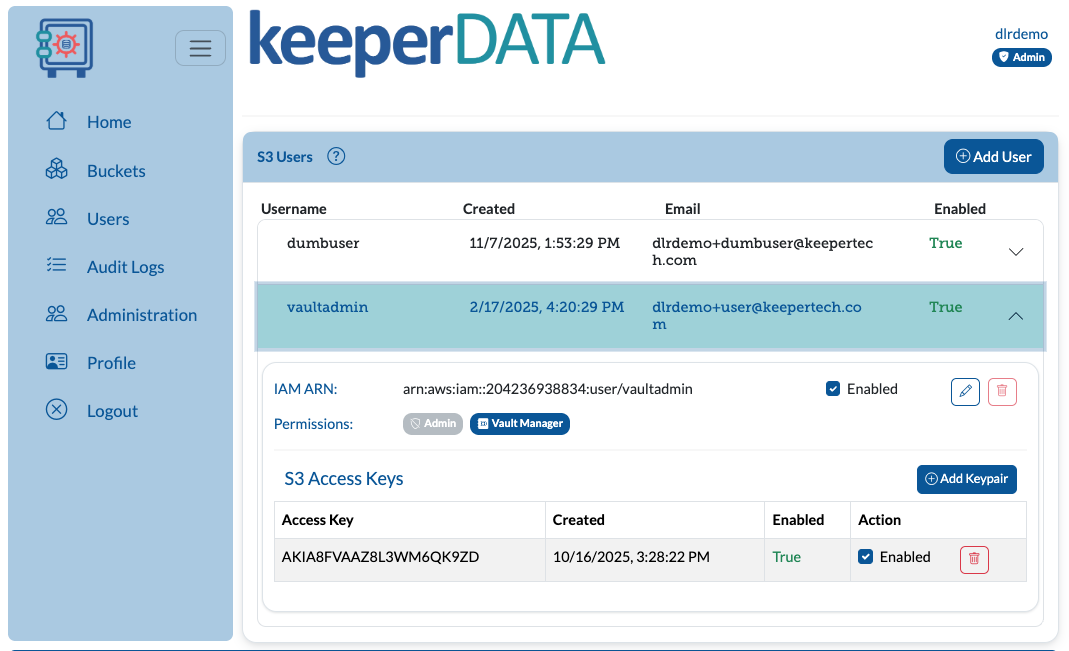
Task: Click the IAM ARN value text
Action: (x=547, y=389)
